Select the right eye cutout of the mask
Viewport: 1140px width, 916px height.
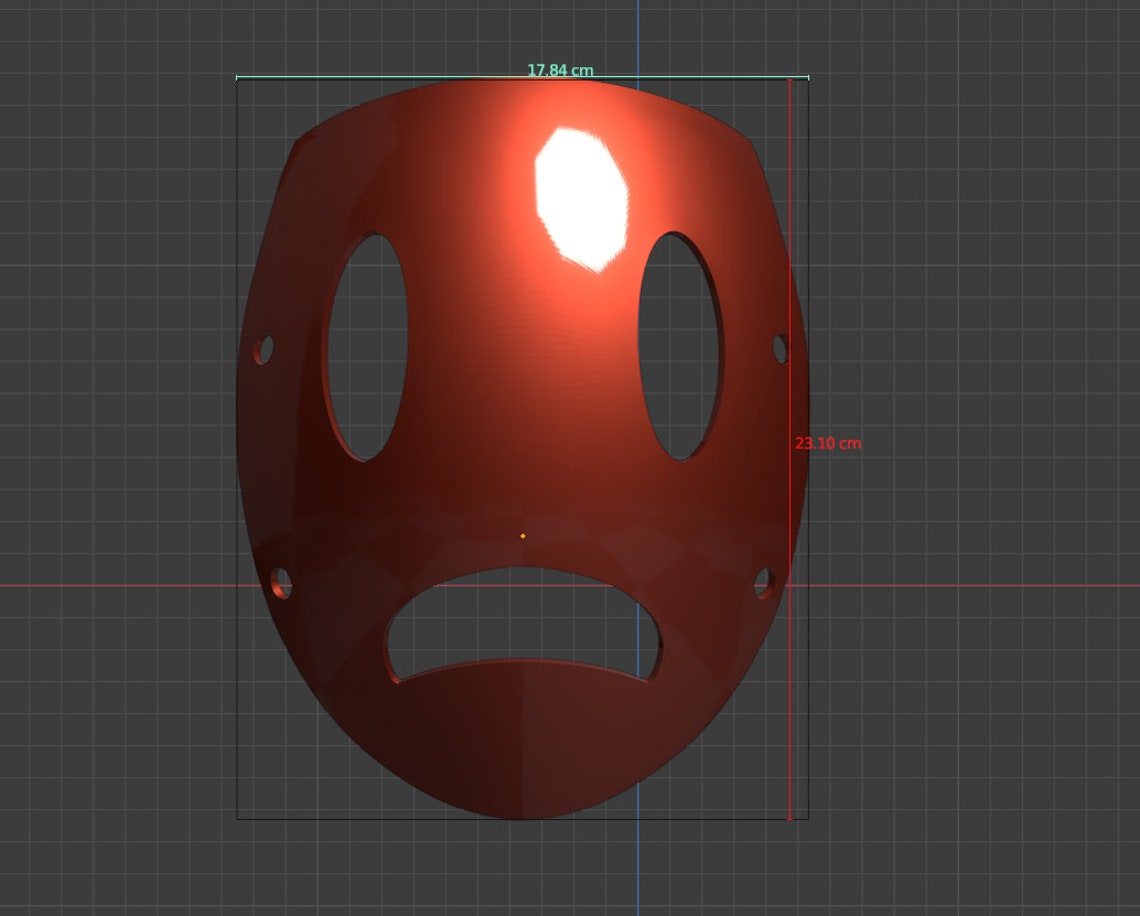[x=680, y=345]
